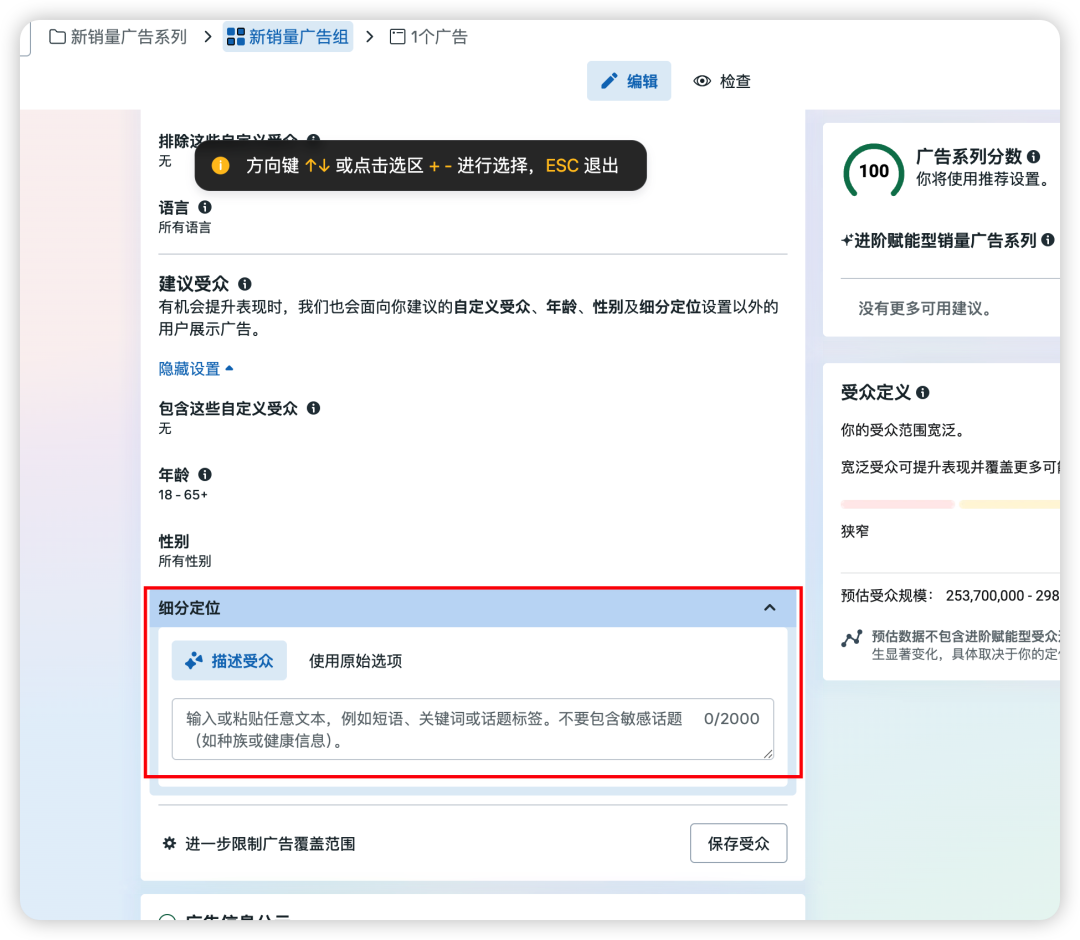The width and height of the screenshot is (1080, 940).
Task: Click the warning icon in the keyboard hint tooltip
Action: [x=220, y=166]
